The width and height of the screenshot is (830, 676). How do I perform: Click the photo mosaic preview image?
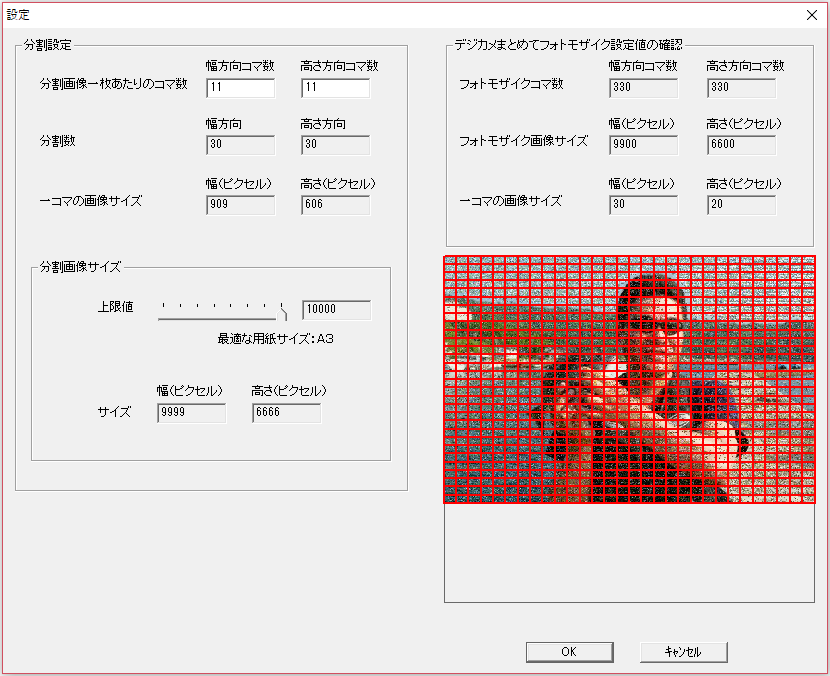pos(629,380)
